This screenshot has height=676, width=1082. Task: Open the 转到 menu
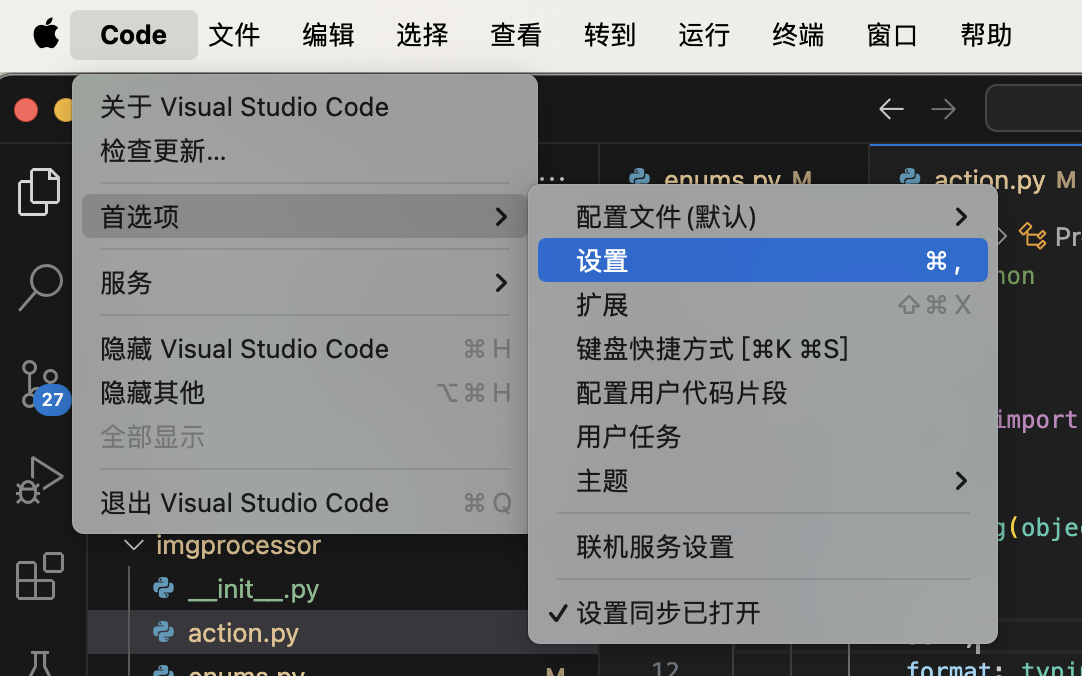pos(609,34)
